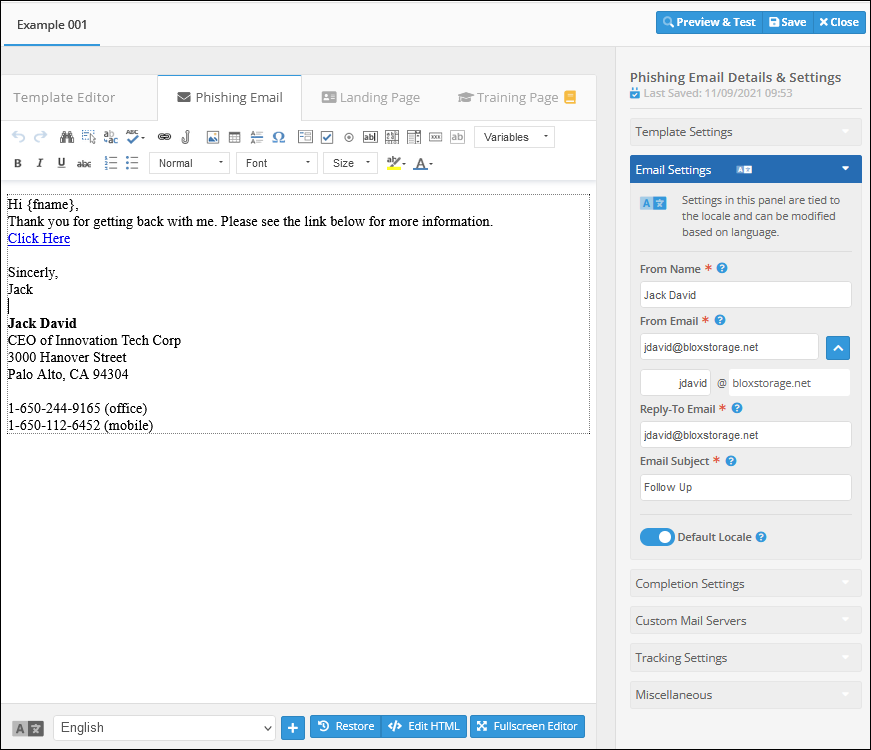Viewport: 871px width, 750px height.
Task: Open the text highlight color picker
Action: 394,163
